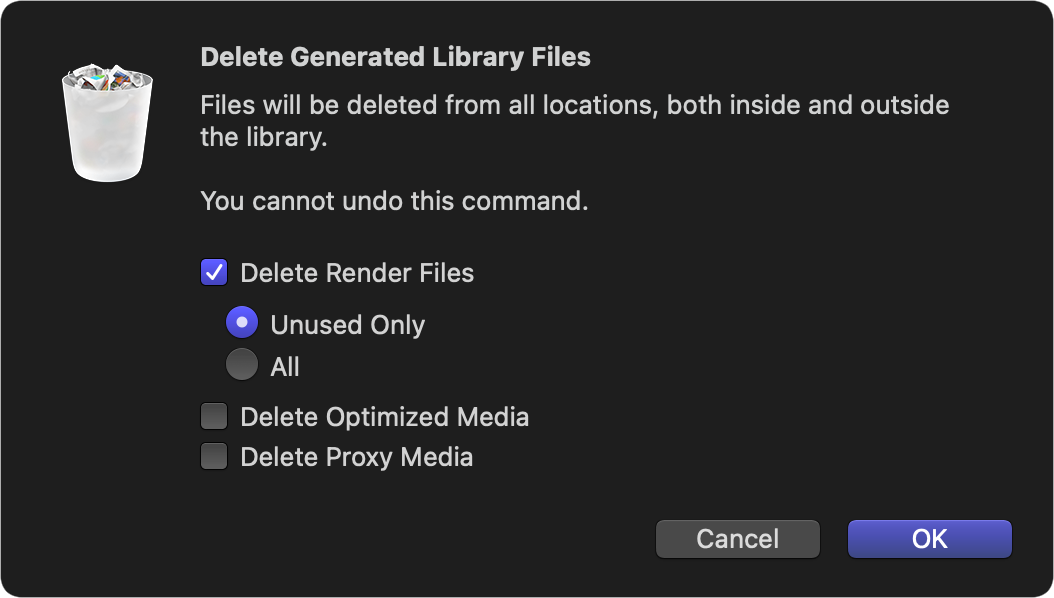Click the All label text

click(x=285, y=367)
